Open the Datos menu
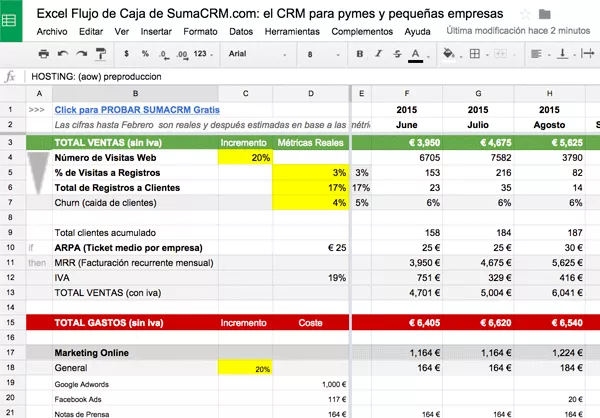This screenshot has width=600, height=418. 241,32
